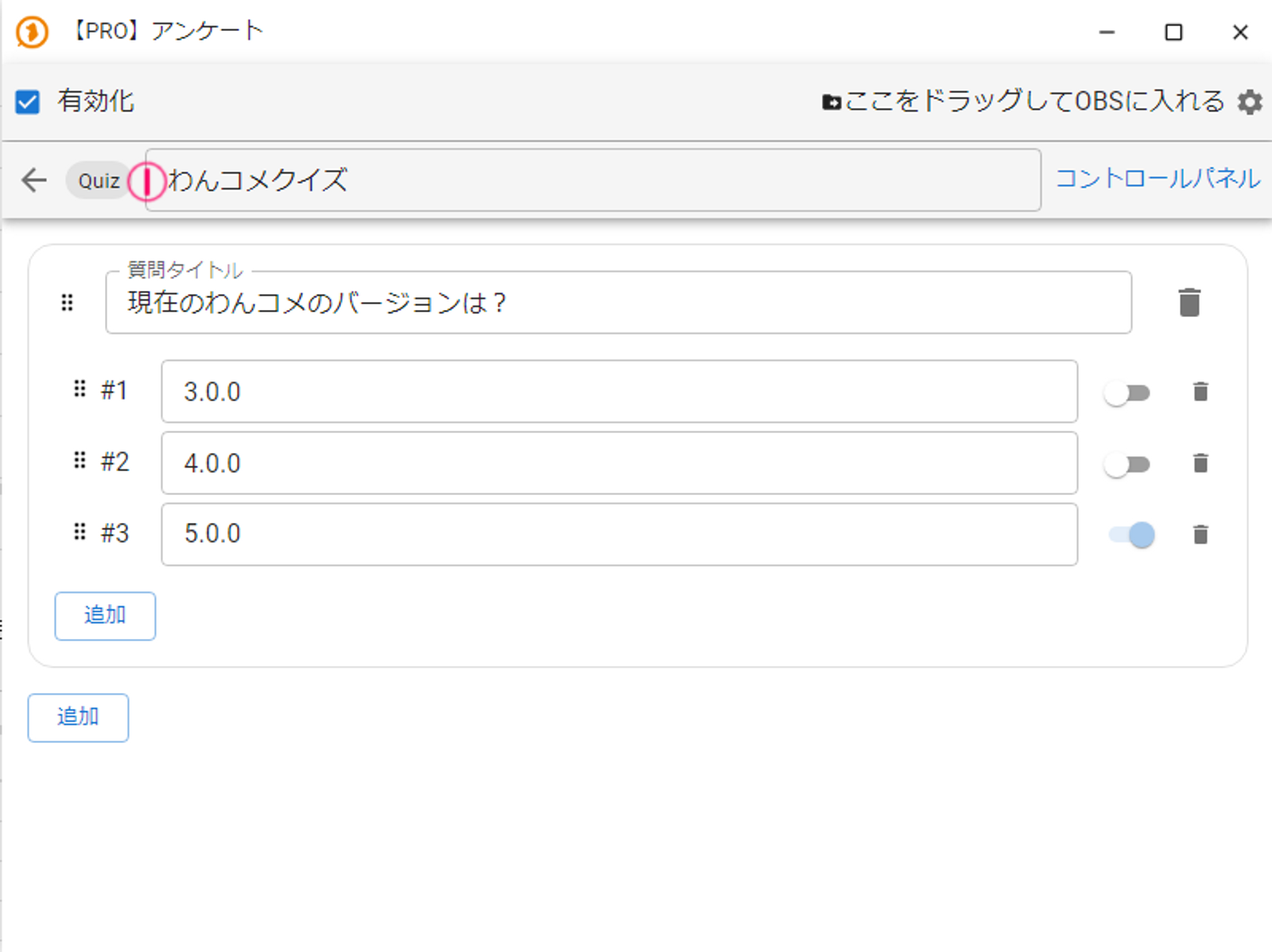Click the question title drag handle

point(68,303)
